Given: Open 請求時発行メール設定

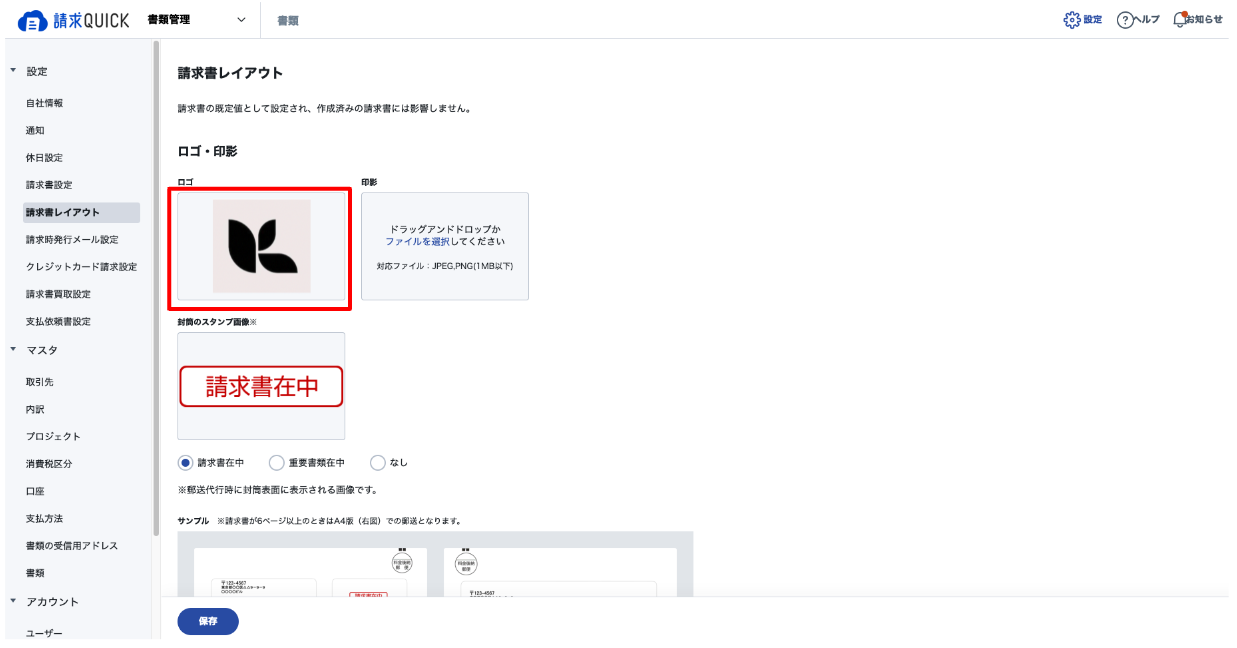Looking at the screenshot, I should pyautogui.click(x=72, y=240).
